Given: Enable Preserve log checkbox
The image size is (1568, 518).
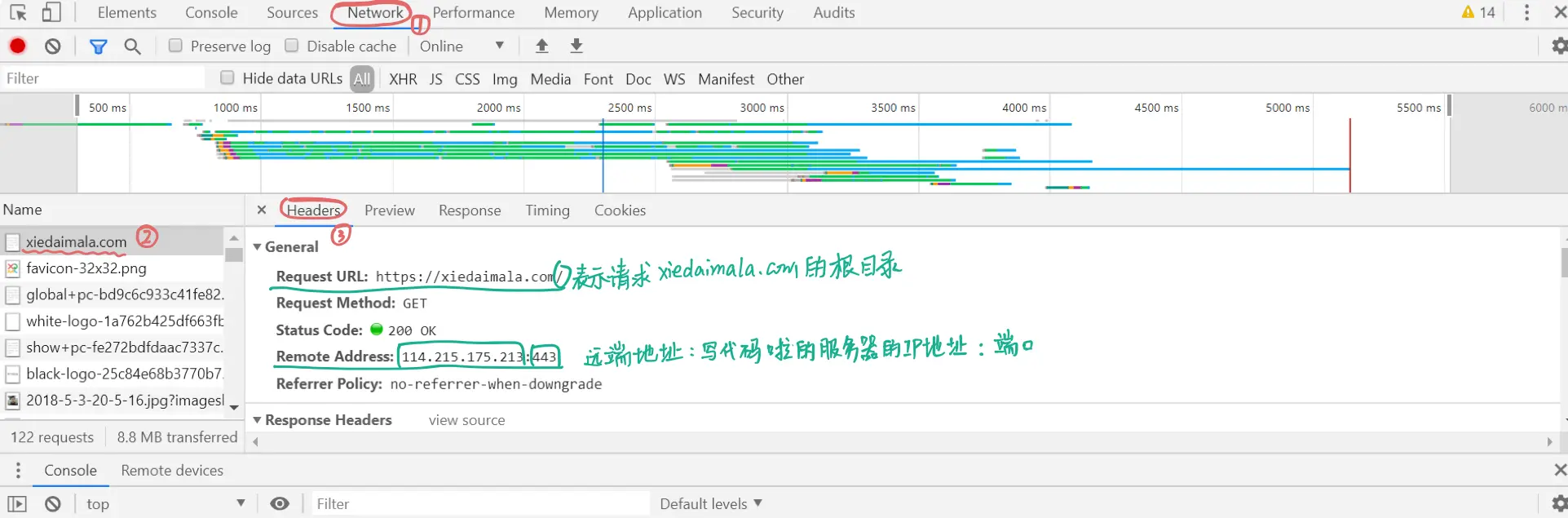Looking at the screenshot, I should coord(175,46).
